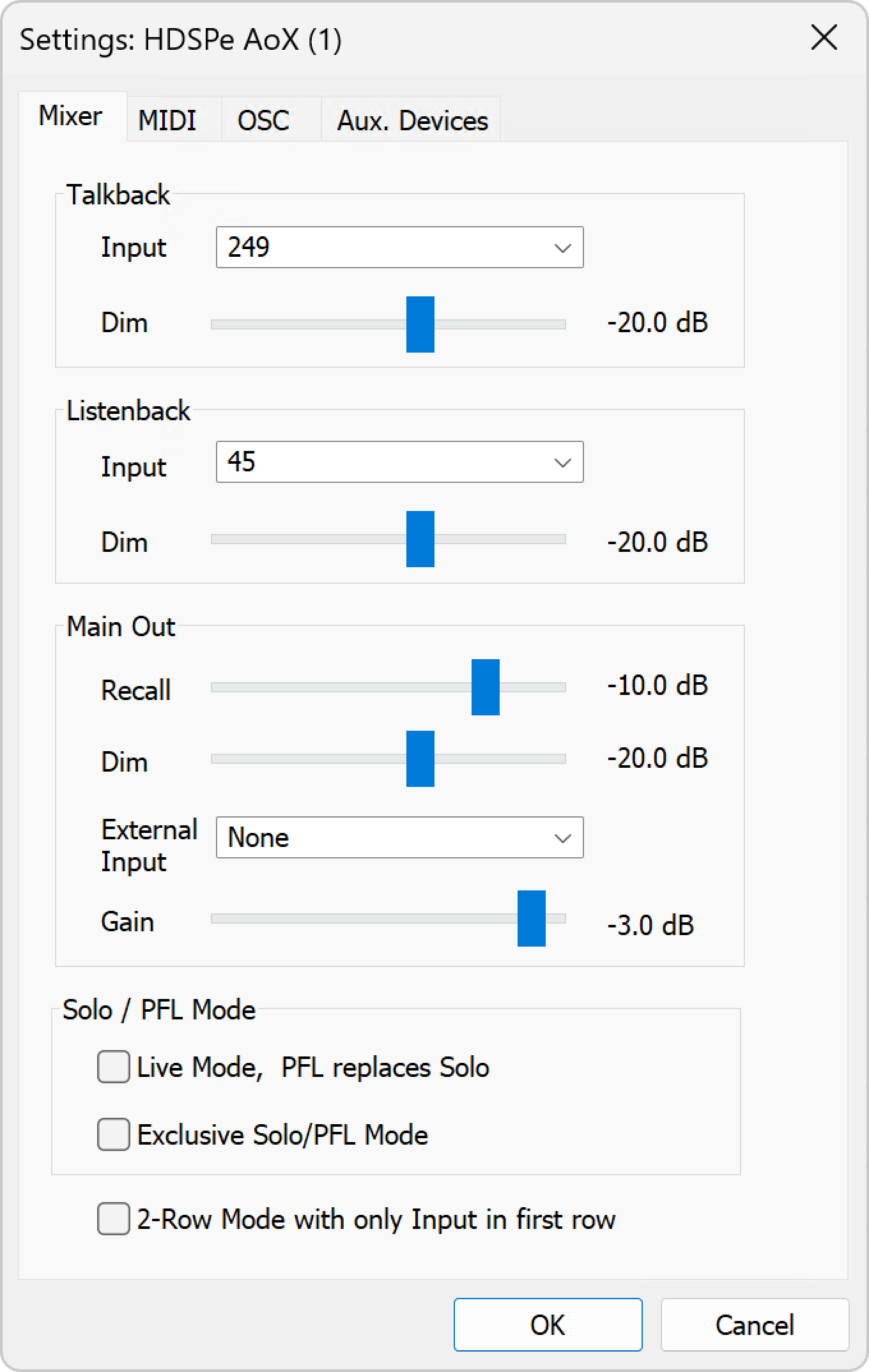
Task: Click the Main Out Dim slider thumb
Action: [420, 759]
